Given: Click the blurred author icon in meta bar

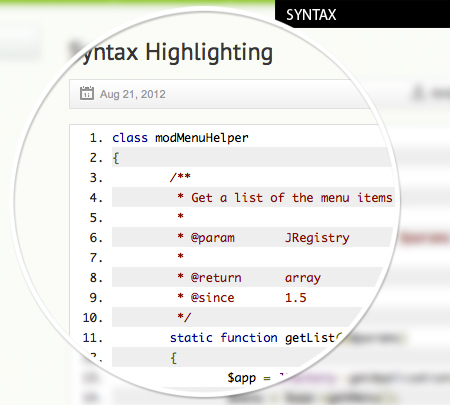Looking at the screenshot, I should [418, 93].
